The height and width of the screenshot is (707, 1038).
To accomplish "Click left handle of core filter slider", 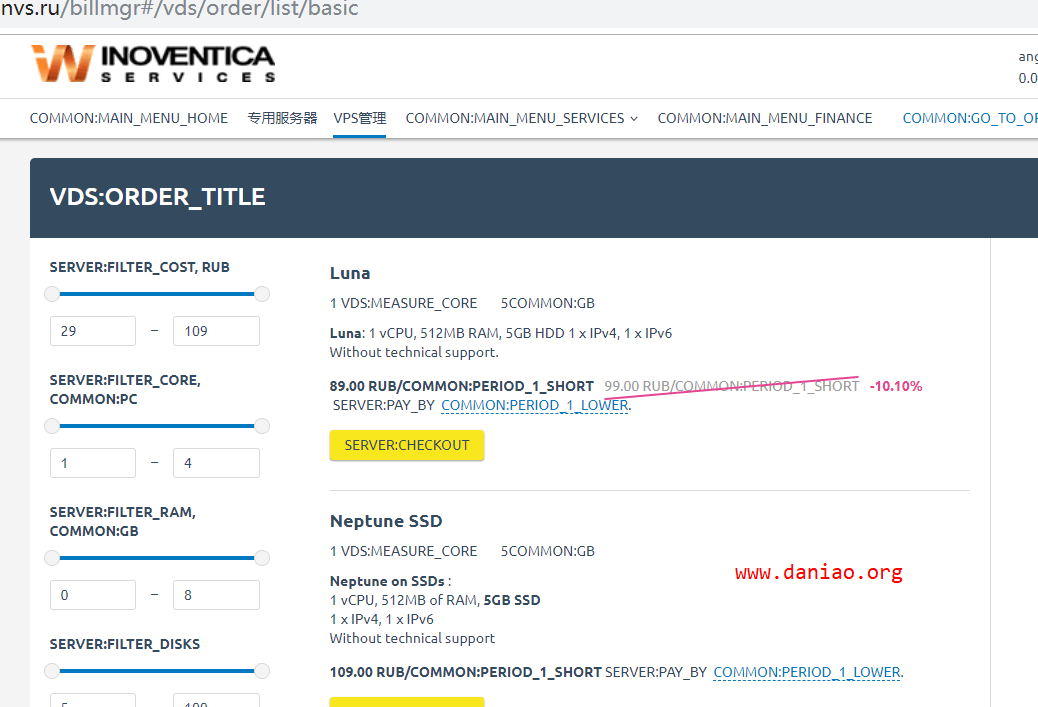I will (x=52, y=426).
